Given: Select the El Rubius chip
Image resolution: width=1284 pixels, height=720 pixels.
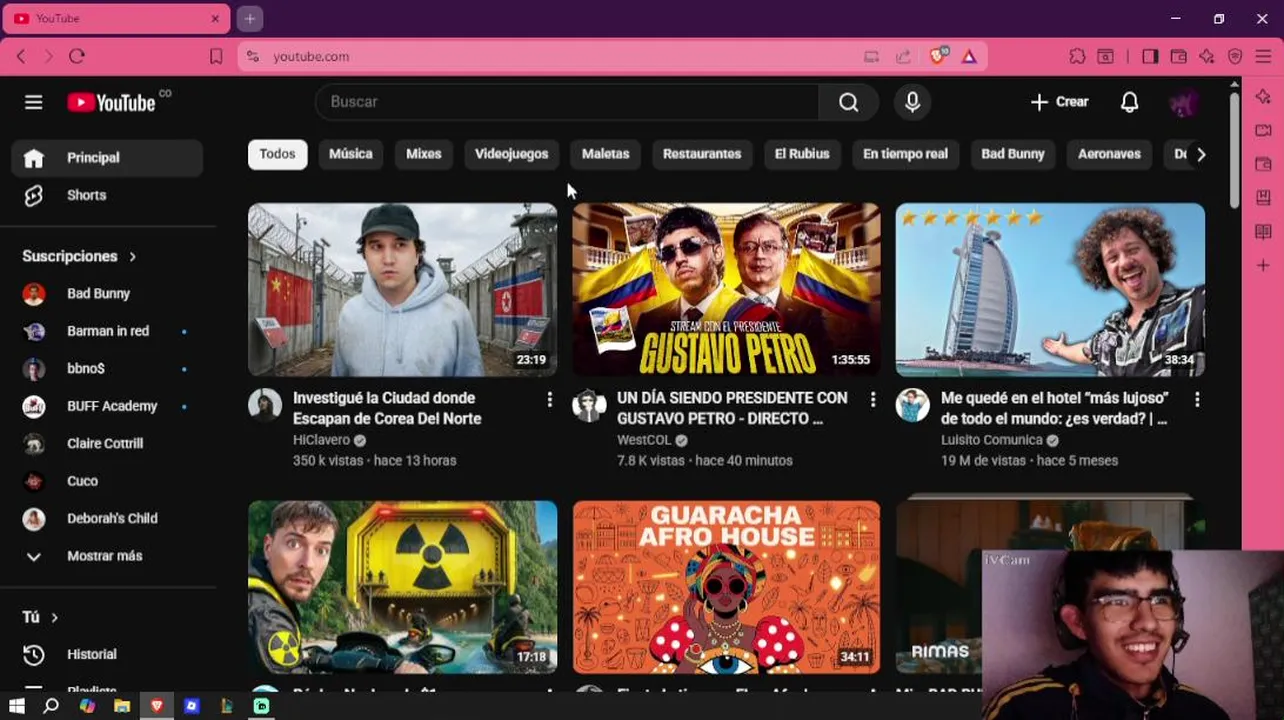Looking at the screenshot, I should tap(802, 154).
